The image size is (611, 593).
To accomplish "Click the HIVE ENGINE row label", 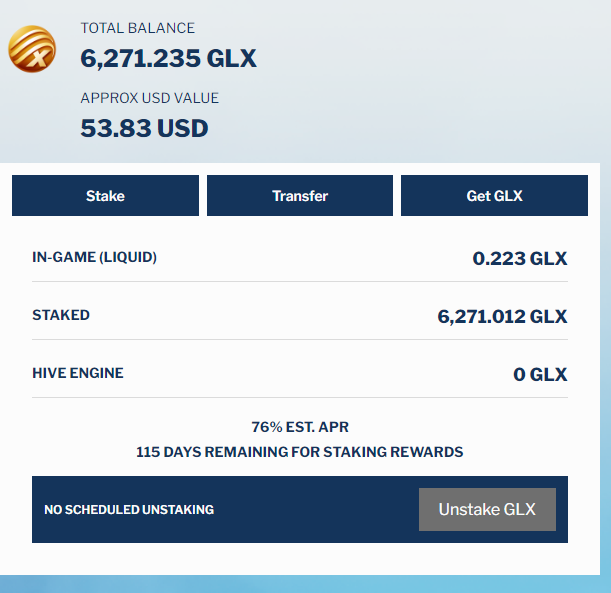I will (x=78, y=373).
